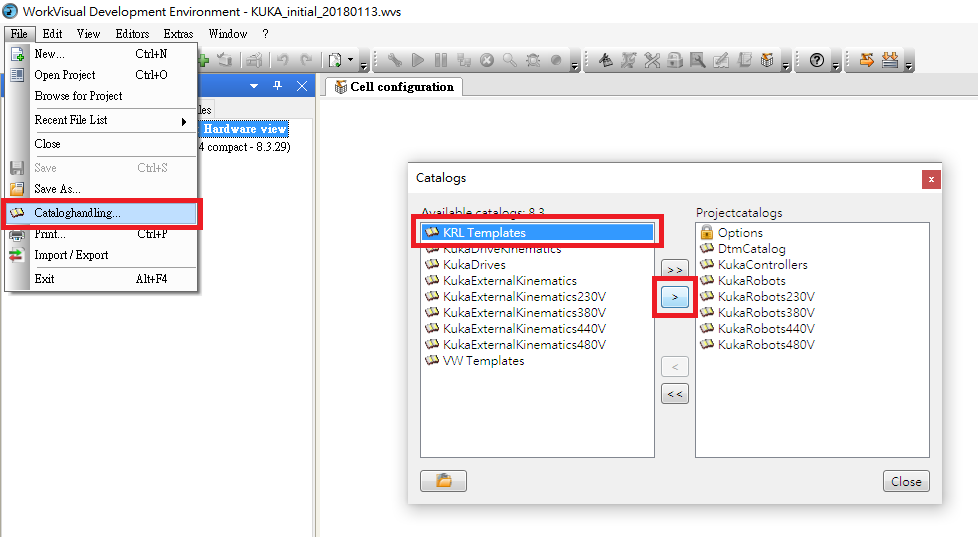Select the Cell configuration tab
This screenshot has width=978, height=537.
[x=394, y=87]
